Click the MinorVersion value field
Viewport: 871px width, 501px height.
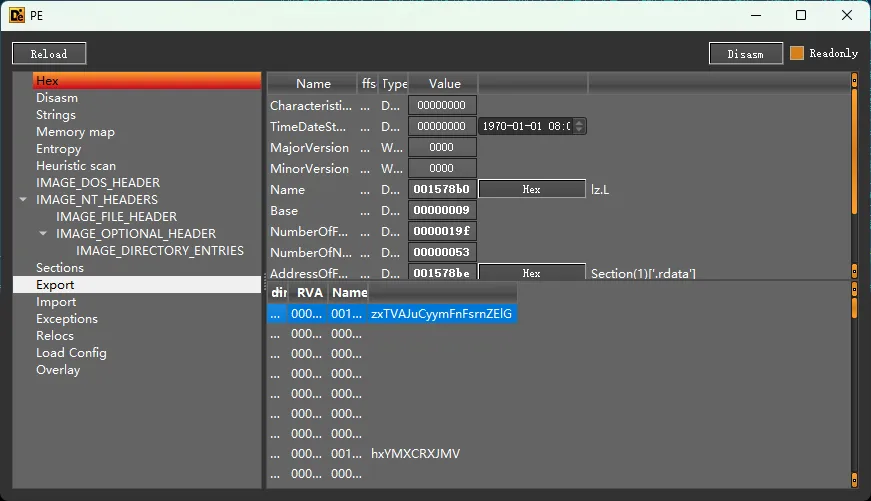(442, 168)
